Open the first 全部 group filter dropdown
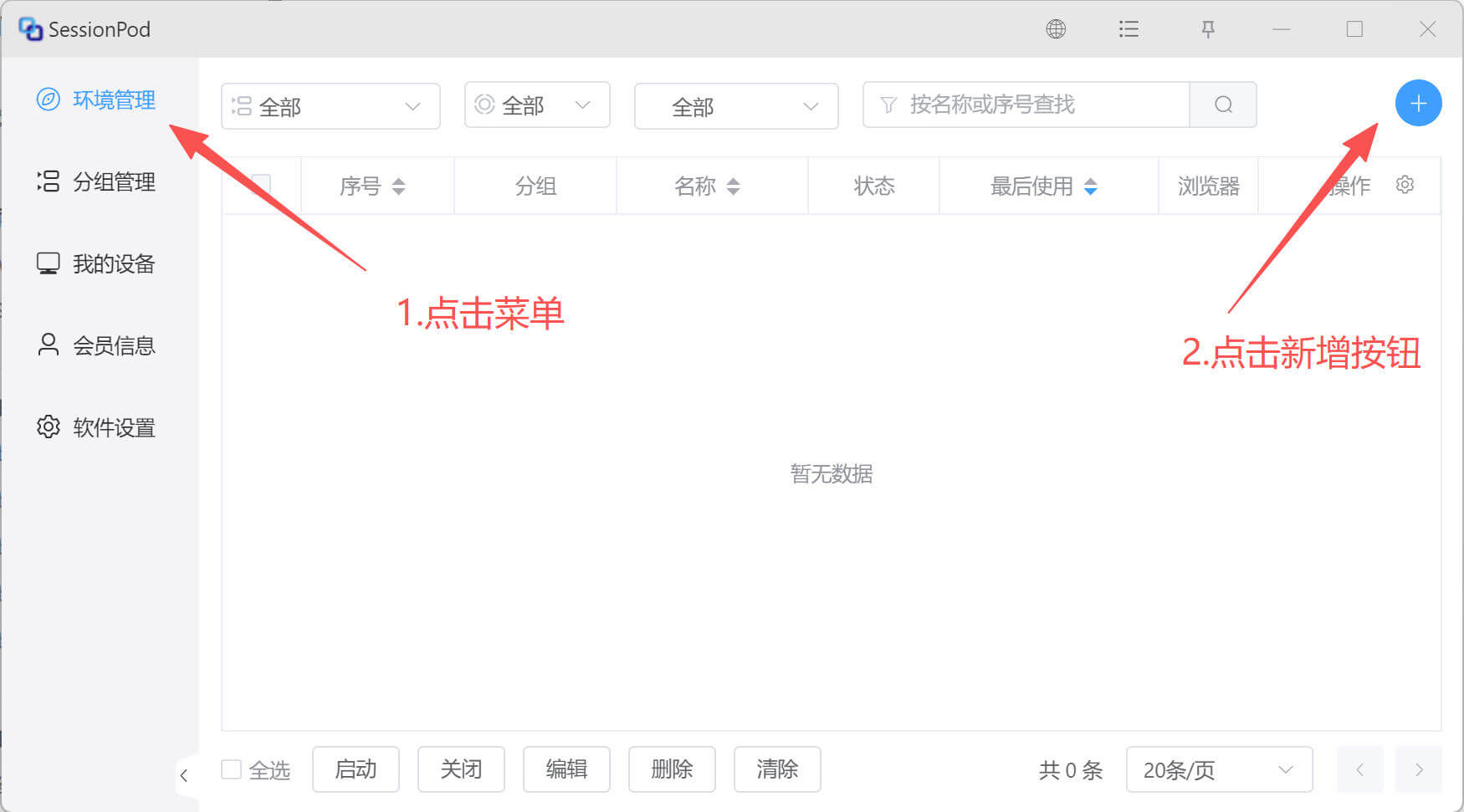This screenshot has width=1464, height=812. coord(330,106)
